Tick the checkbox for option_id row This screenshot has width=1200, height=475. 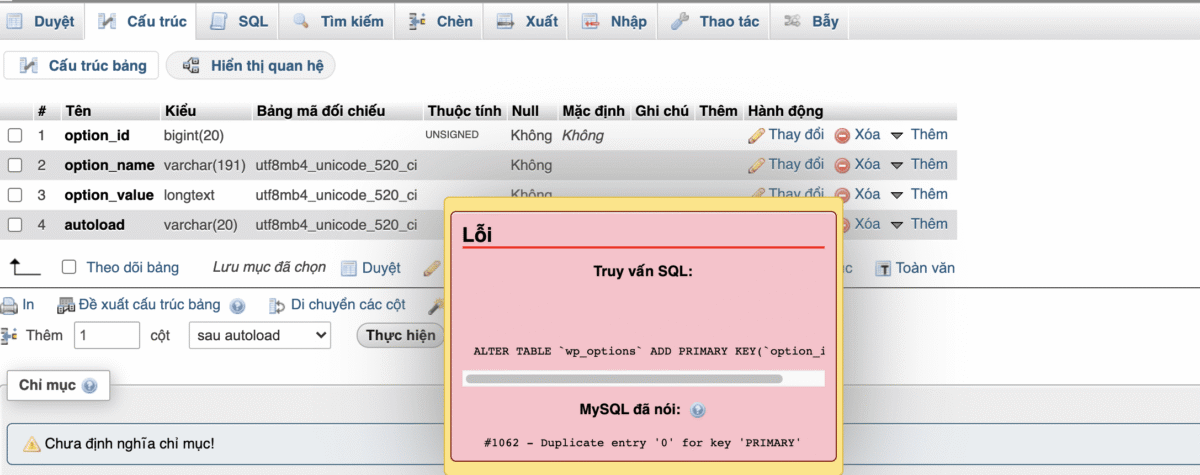click(x=15, y=135)
